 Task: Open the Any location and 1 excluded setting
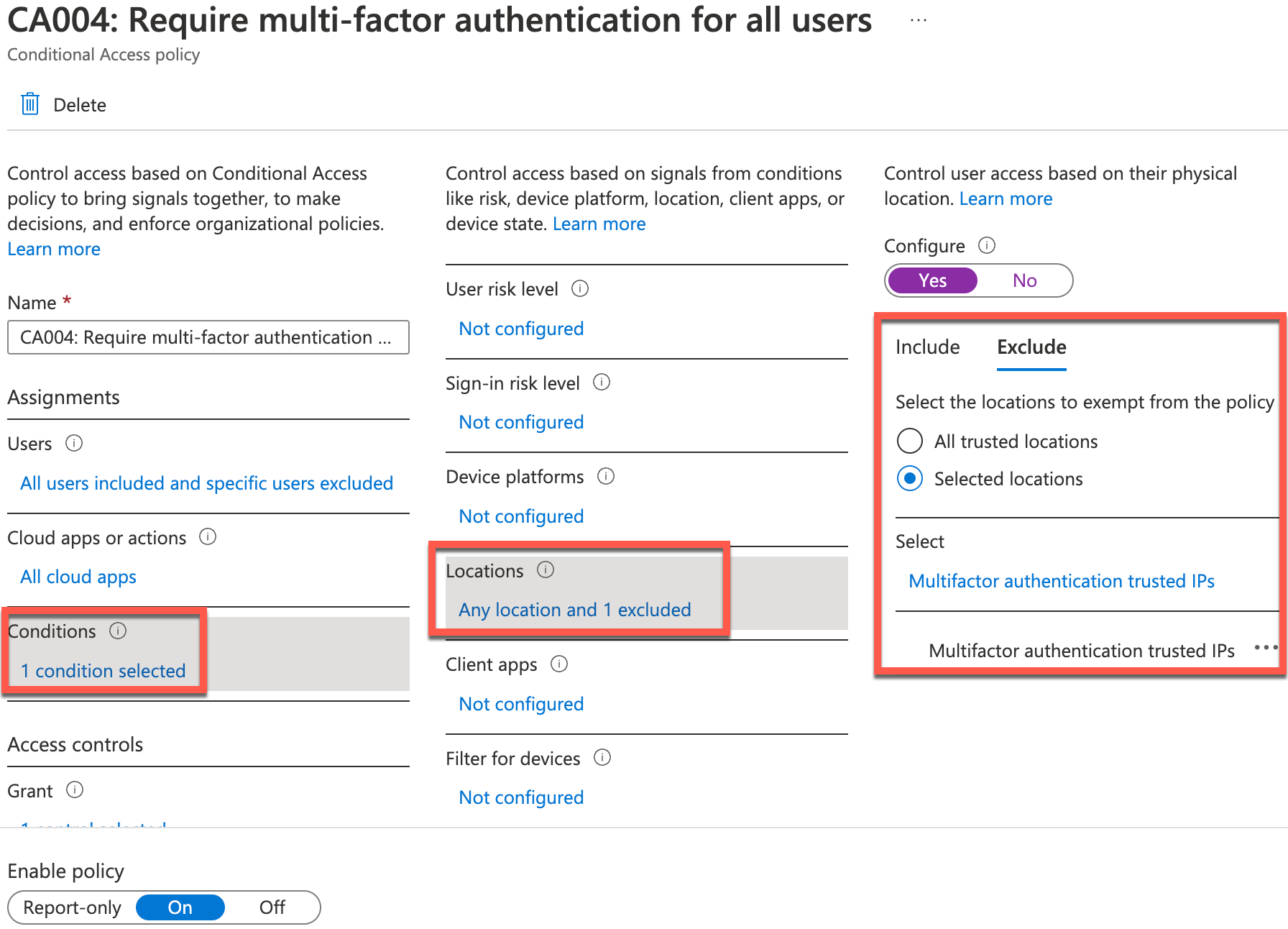click(x=575, y=610)
